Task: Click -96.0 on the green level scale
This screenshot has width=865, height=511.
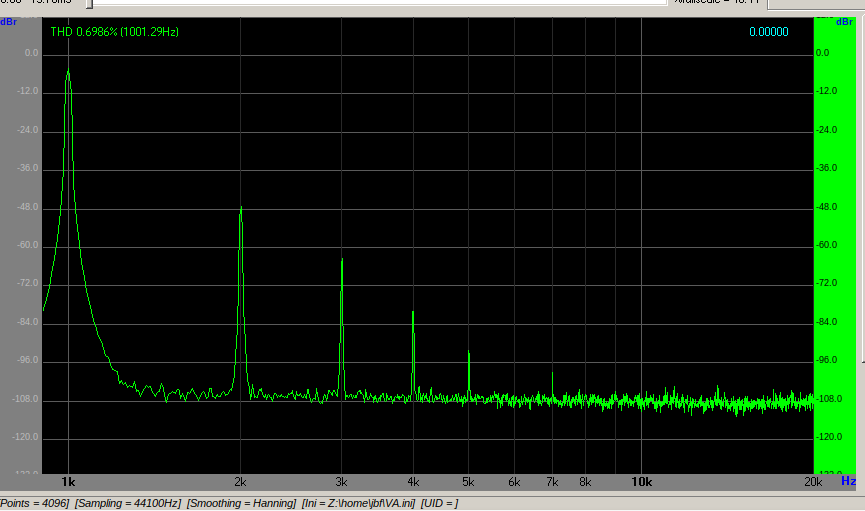Action: pyautogui.click(x=826, y=360)
